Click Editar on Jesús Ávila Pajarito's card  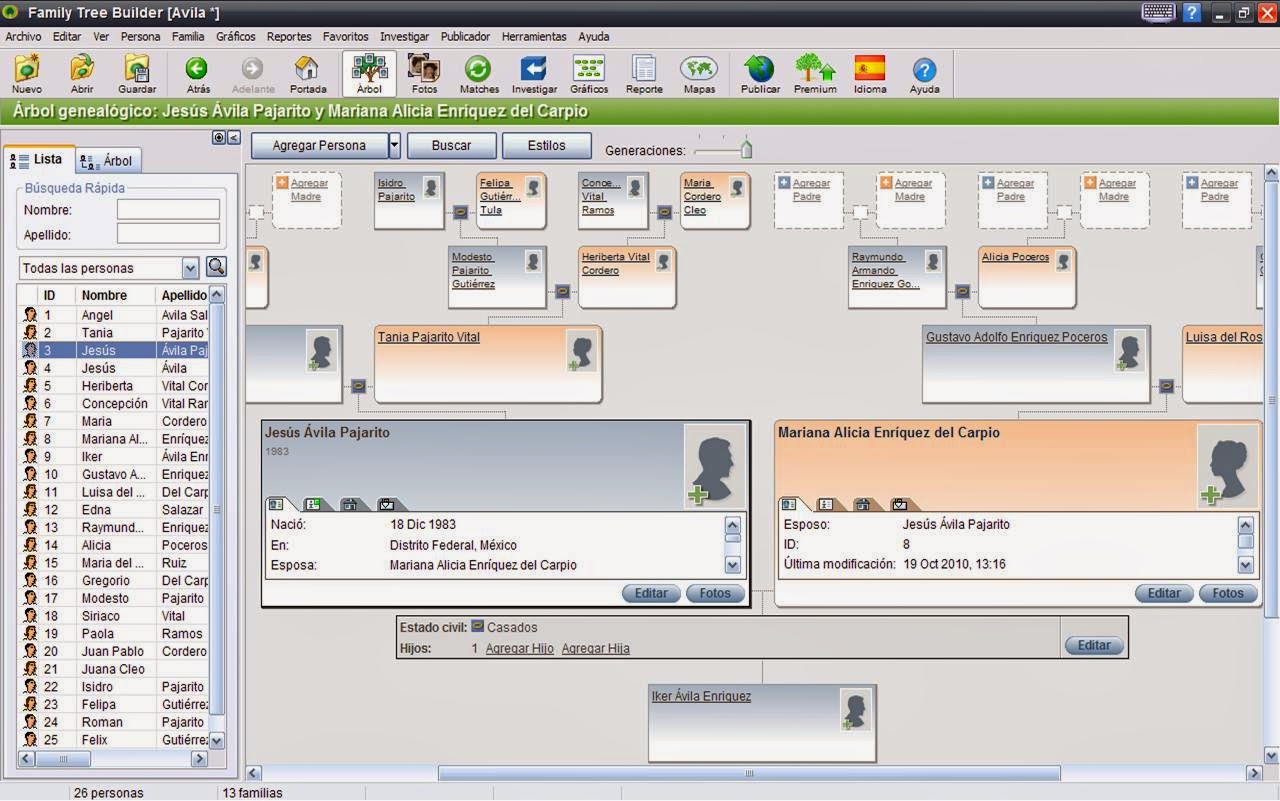point(651,593)
